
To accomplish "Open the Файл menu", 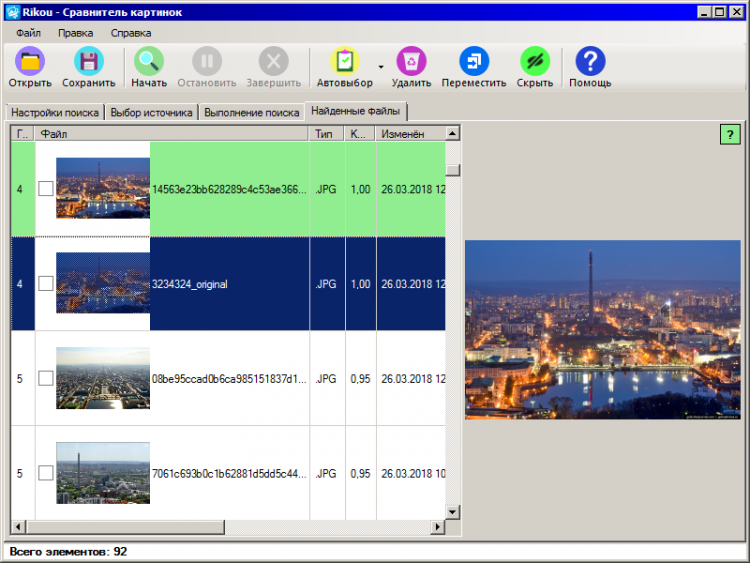I will (x=28, y=33).
